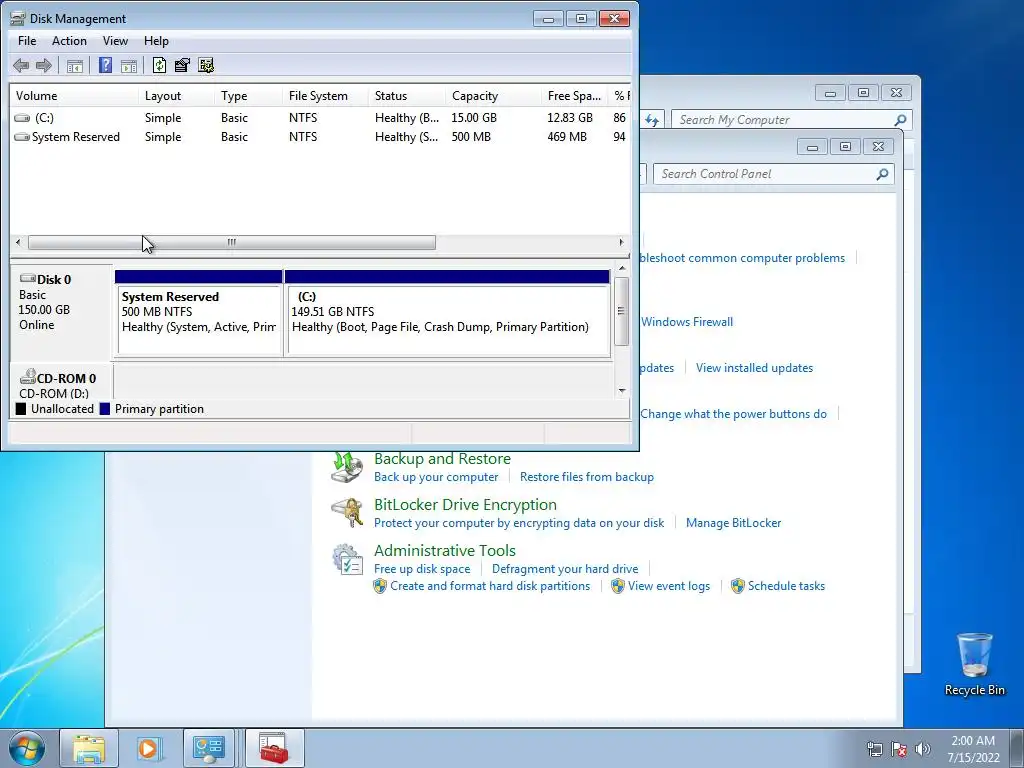Click the Back up your computer link
The height and width of the screenshot is (768, 1024).
point(436,477)
